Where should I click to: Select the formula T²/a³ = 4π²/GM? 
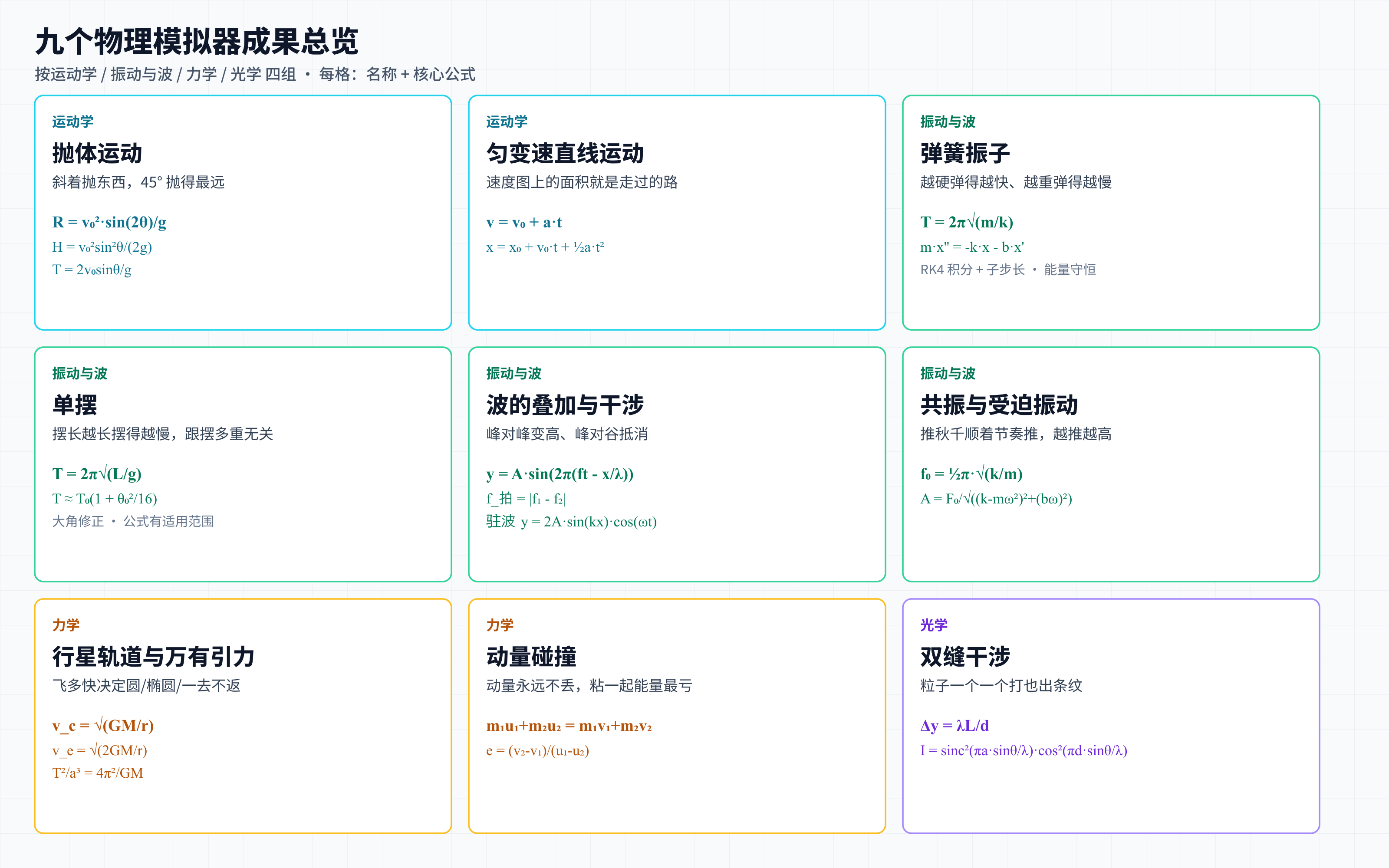coord(98,773)
